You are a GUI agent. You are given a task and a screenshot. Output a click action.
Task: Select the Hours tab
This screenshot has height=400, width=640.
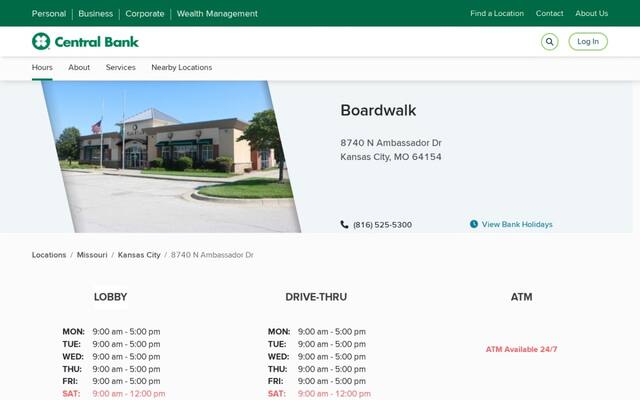click(42, 68)
